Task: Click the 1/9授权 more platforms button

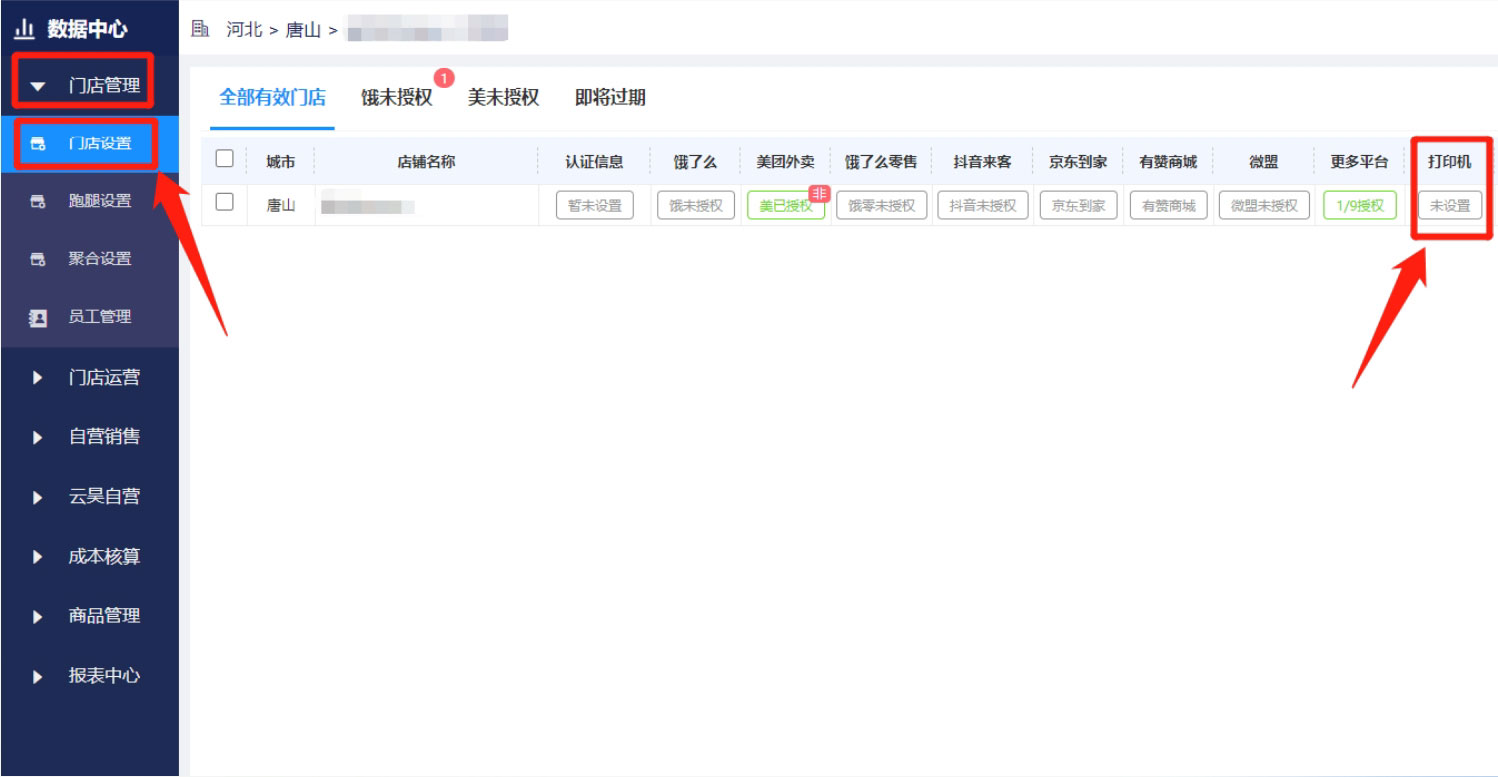Action: pyautogui.click(x=1359, y=206)
